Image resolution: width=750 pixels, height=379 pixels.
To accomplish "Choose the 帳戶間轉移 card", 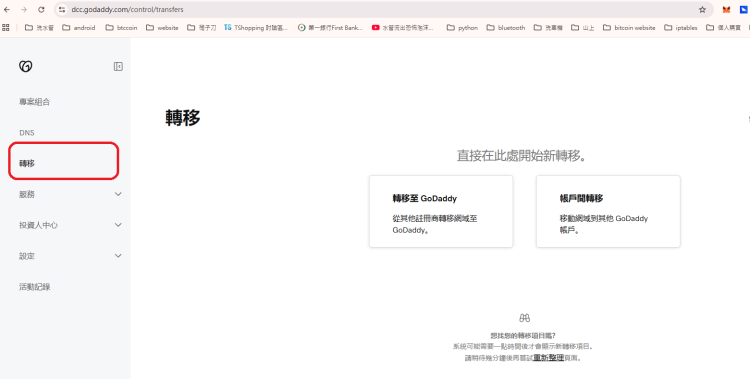I will (608, 211).
